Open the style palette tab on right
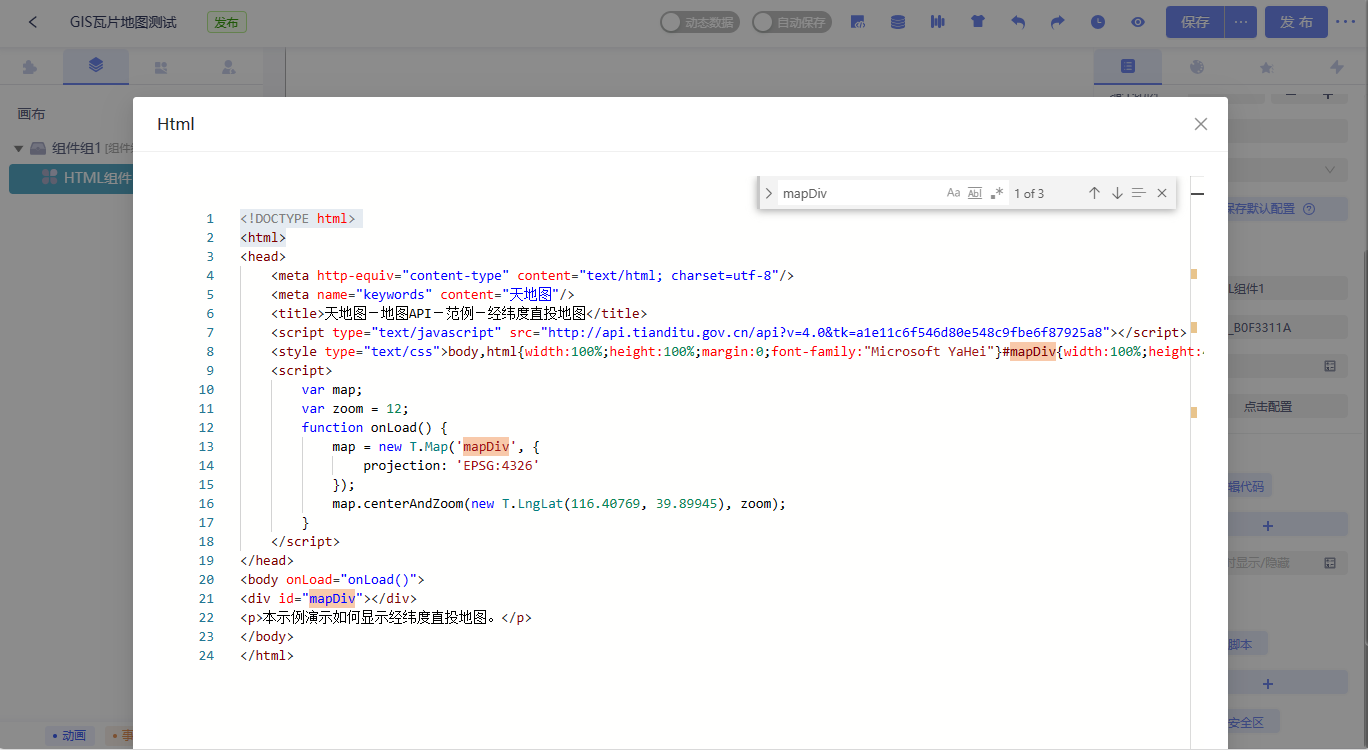Screen dimensions: 1368x750 [1197, 67]
